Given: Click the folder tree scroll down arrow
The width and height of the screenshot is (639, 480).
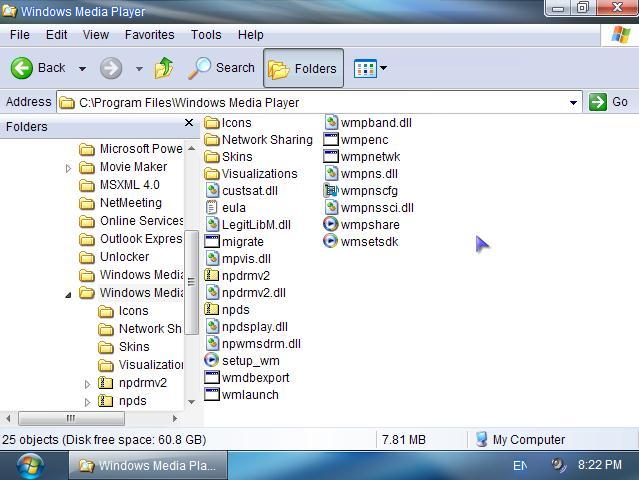Looking at the screenshot, I should pos(191,402).
